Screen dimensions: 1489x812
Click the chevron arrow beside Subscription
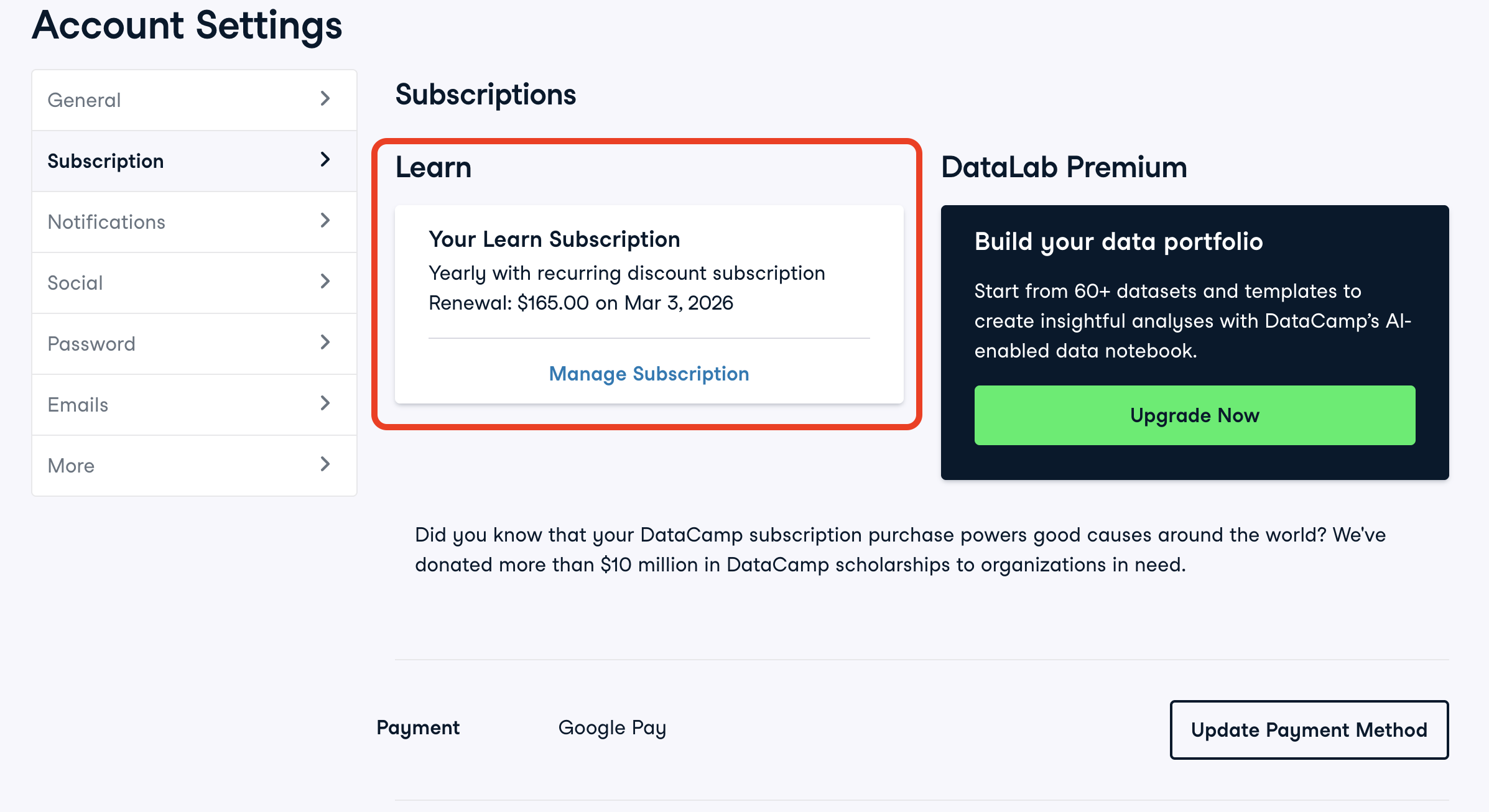click(325, 160)
